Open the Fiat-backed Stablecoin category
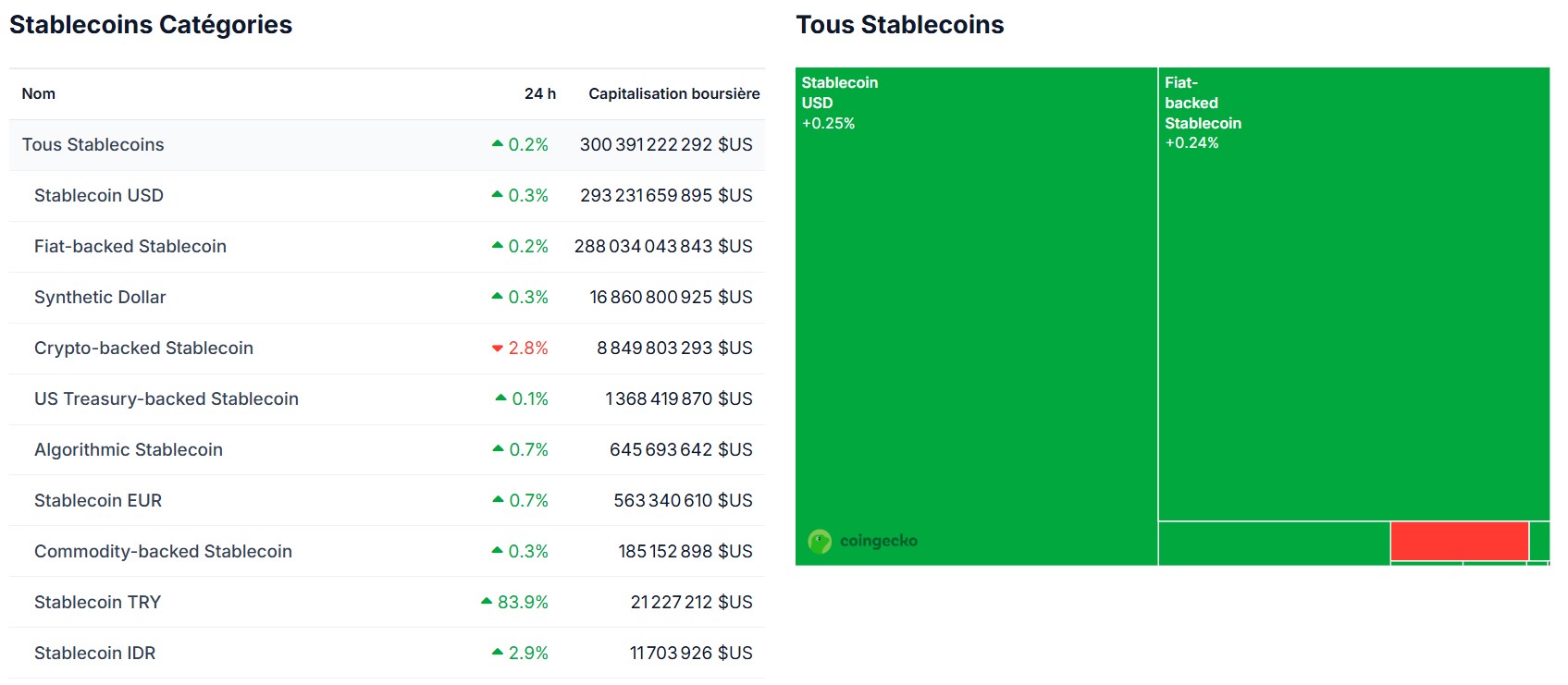The width and height of the screenshot is (1568, 685). point(130,246)
